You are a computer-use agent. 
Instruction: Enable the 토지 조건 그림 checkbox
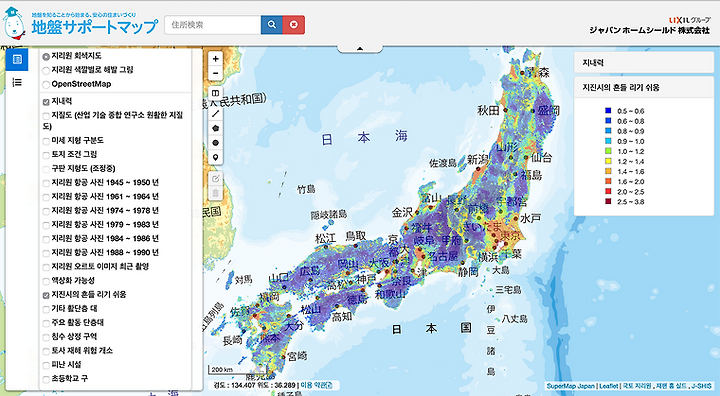46,155
